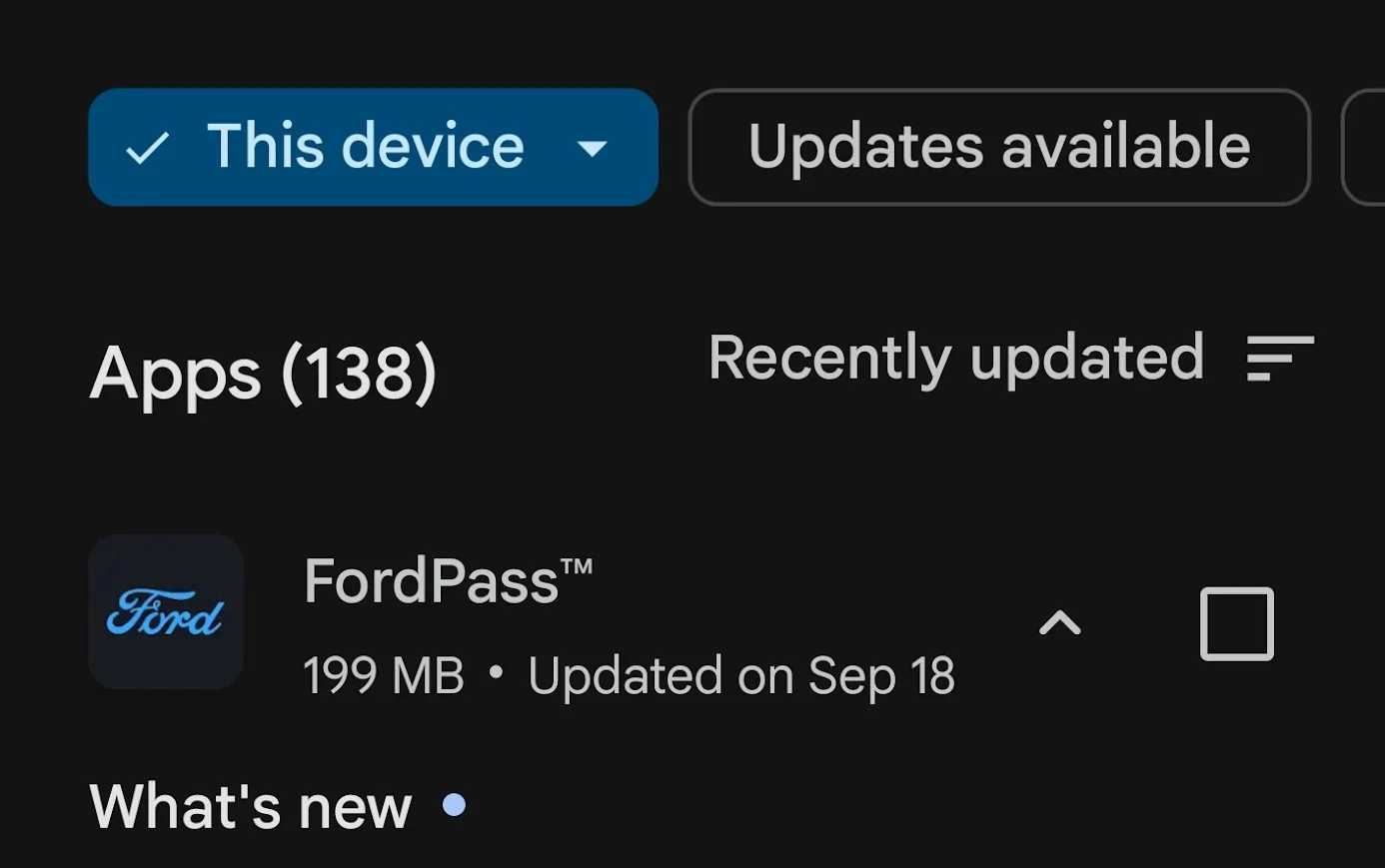The width and height of the screenshot is (1385, 868).
Task: Click the Ford logo app icon
Action: click(166, 612)
